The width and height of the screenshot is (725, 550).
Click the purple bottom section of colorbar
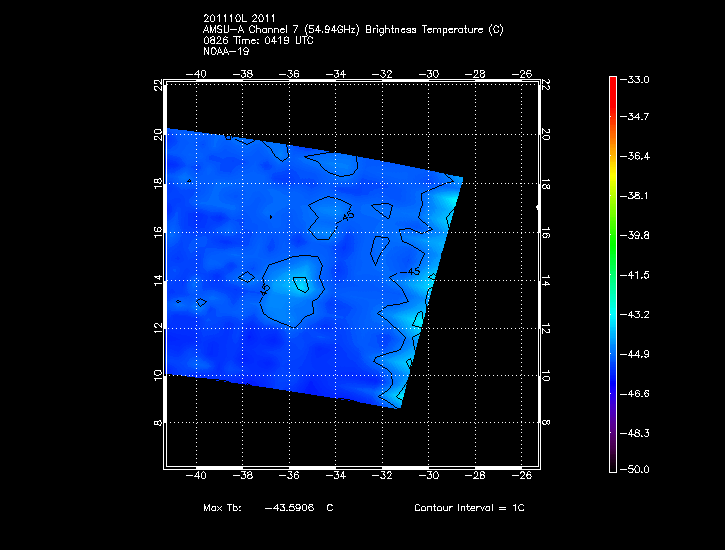(x=611, y=440)
